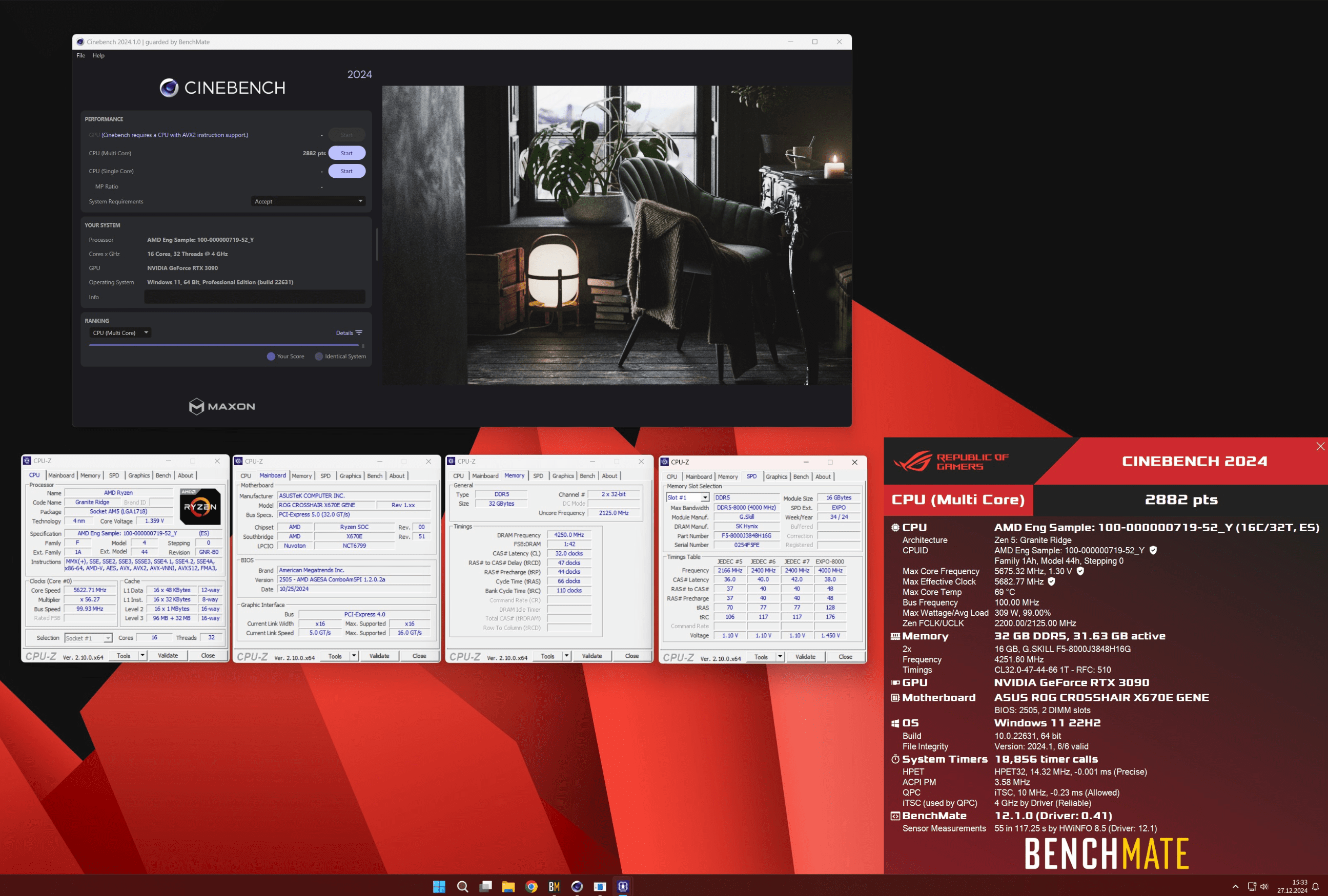Click the CPU-Z chip icon in the taskbar

[623, 886]
